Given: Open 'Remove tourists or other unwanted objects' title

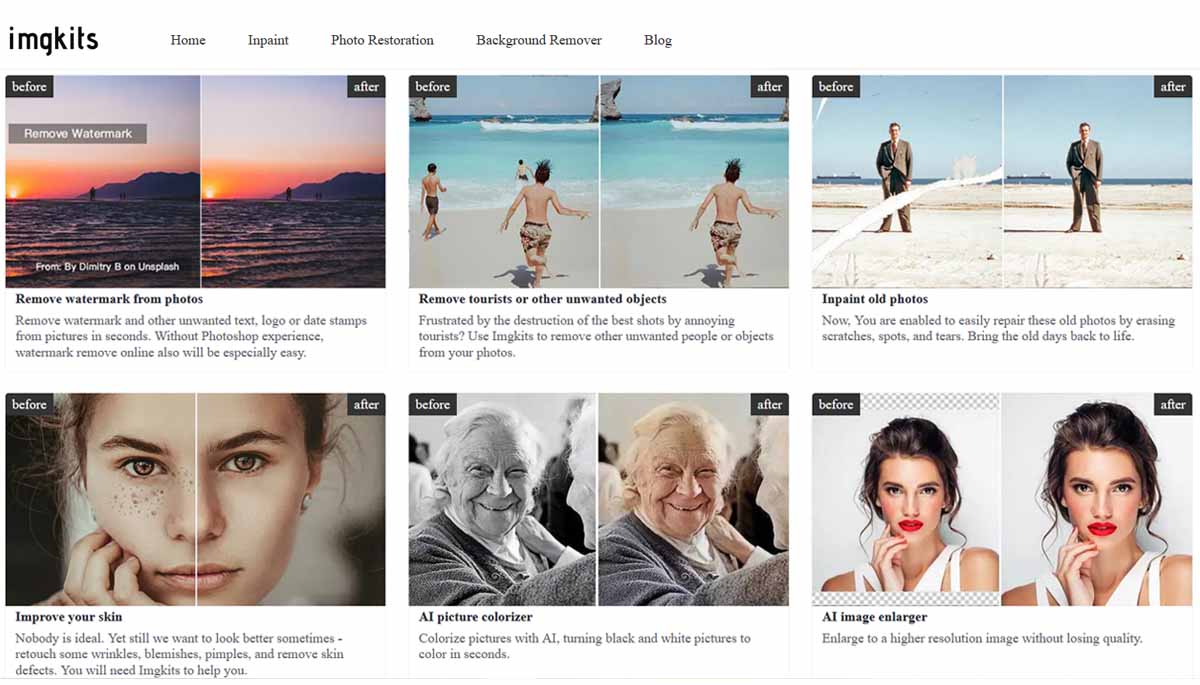Looking at the screenshot, I should tap(543, 299).
